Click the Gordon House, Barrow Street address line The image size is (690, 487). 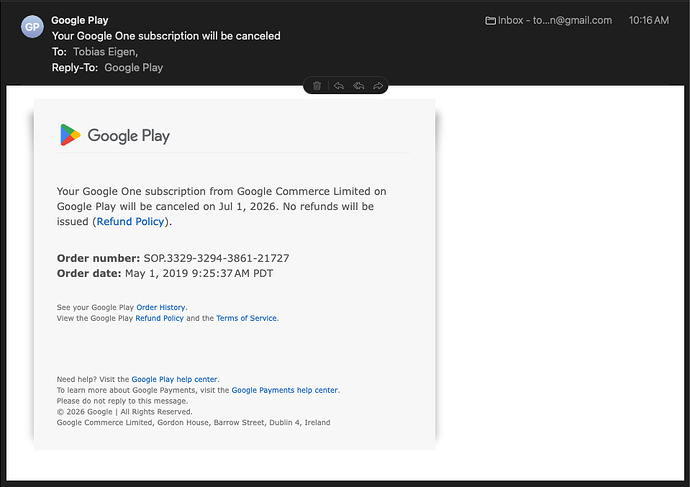(x=193, y=422)
